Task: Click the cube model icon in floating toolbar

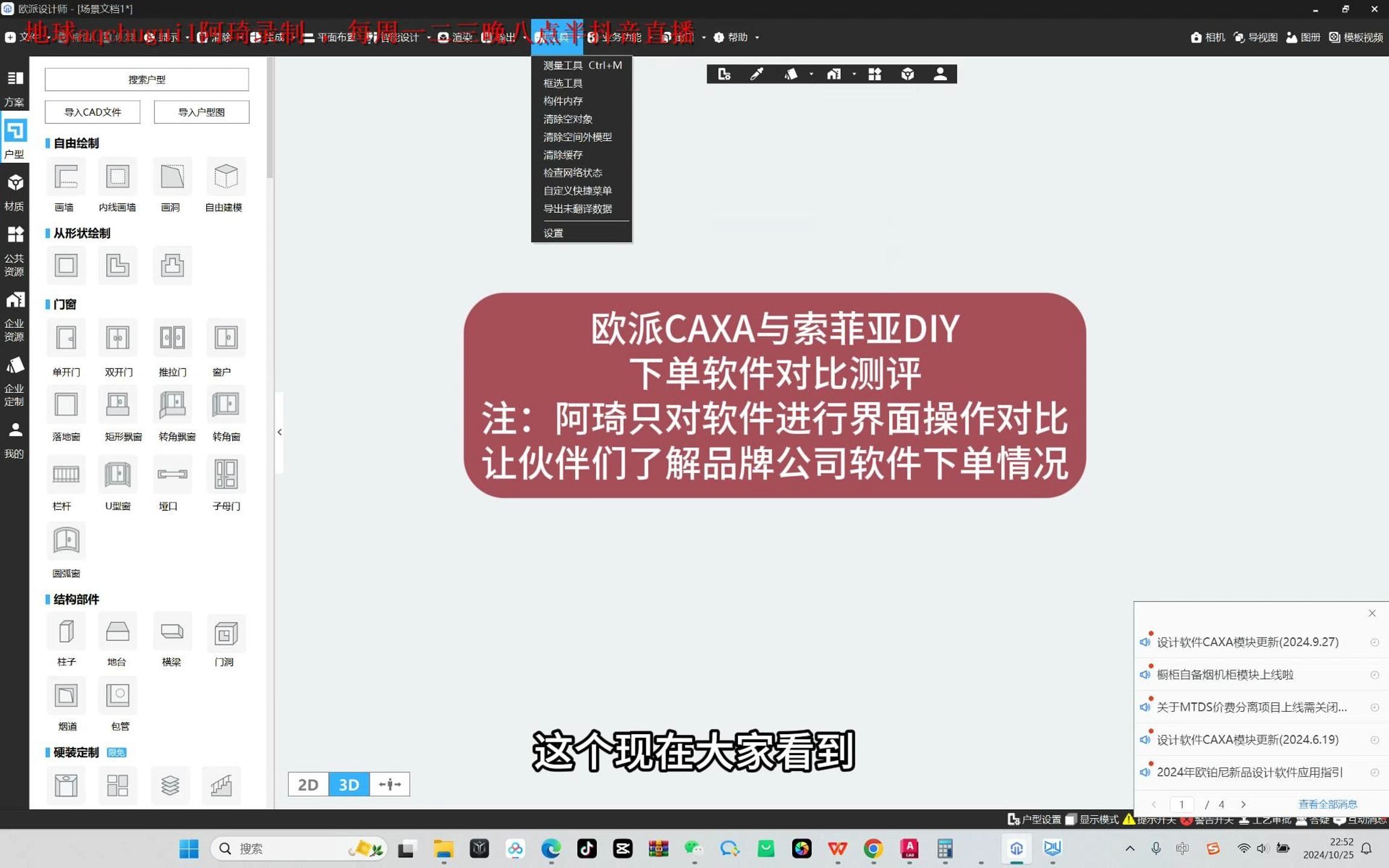Action: 907,74
